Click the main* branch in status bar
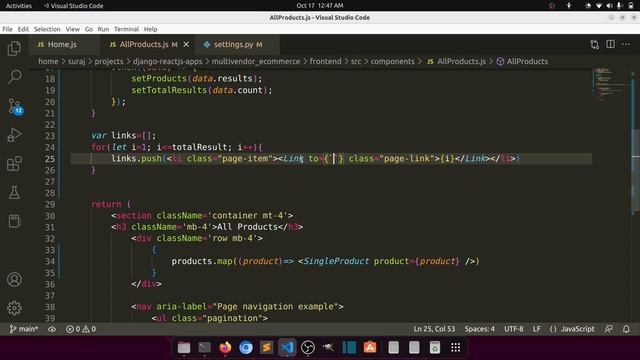640x360 pixels. click(24, 329)
